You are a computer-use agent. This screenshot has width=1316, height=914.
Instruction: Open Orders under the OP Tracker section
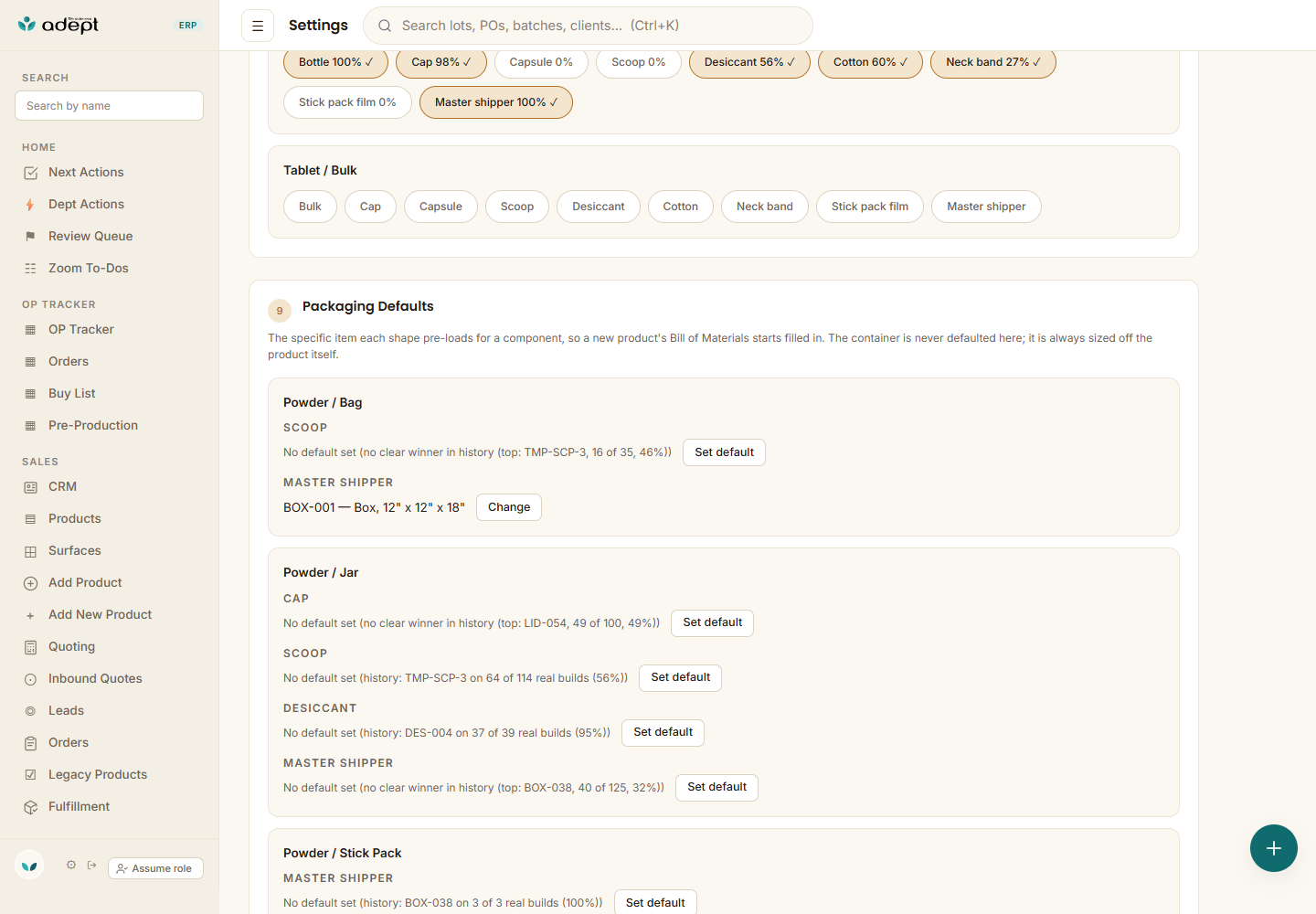pos(110,362)
